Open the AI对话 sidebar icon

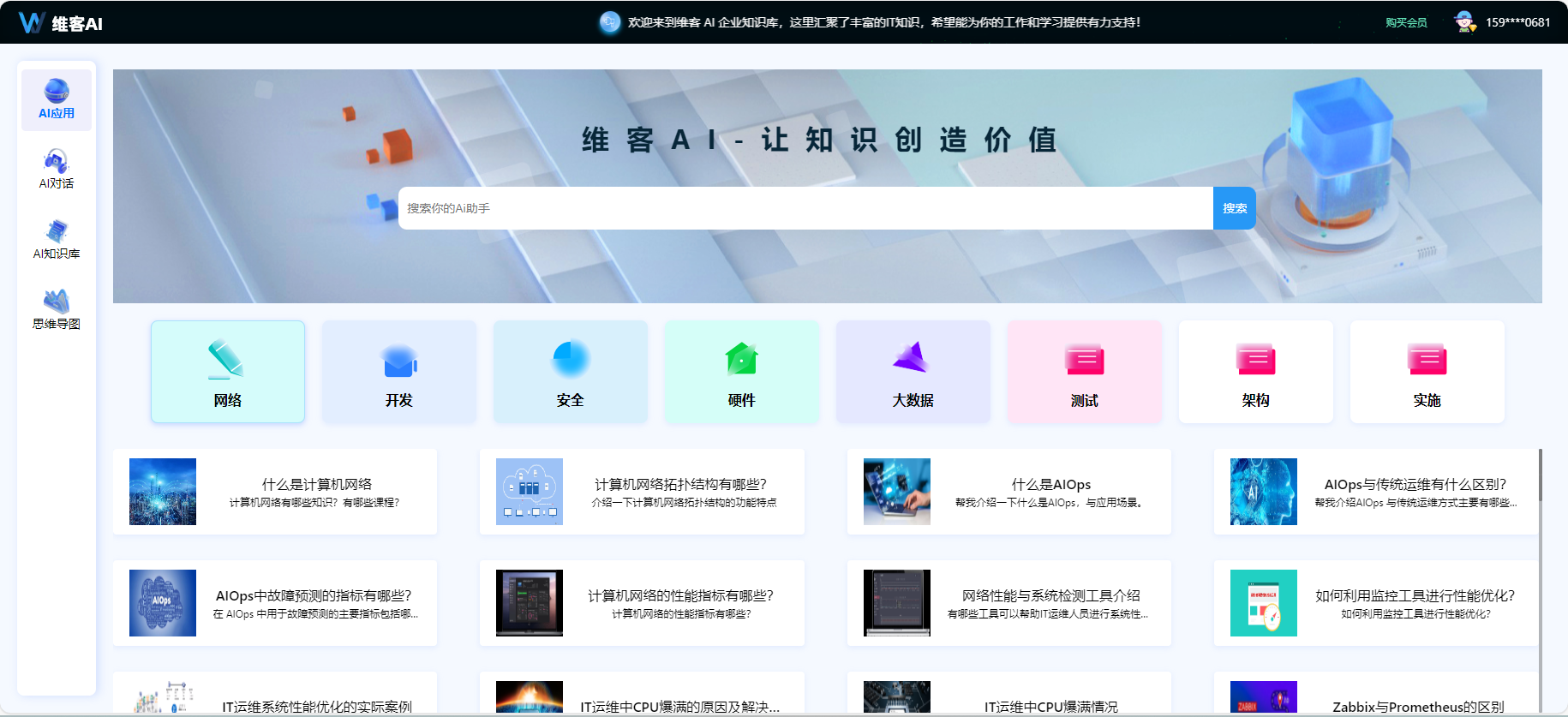(57, 161)
